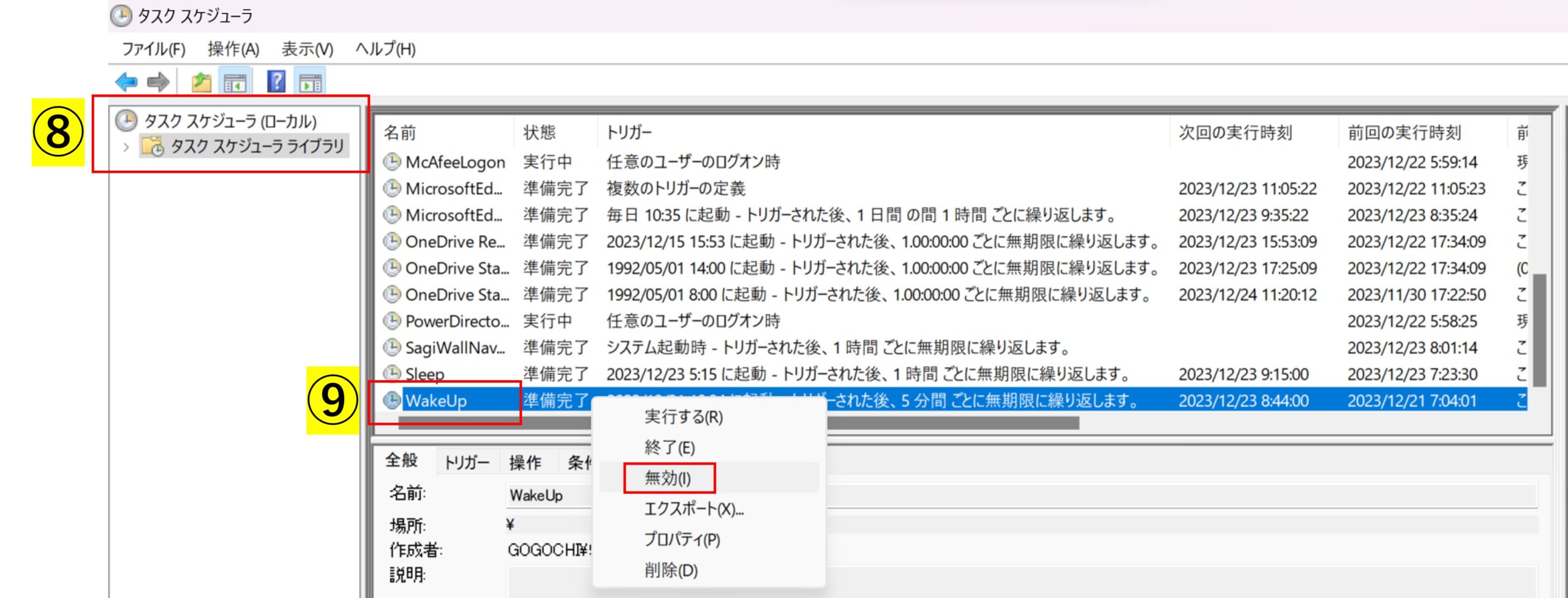Screen dimensions: 1568x598
Task: Click the vertical scrollbar of the task list
Action: pos(1539,331)
